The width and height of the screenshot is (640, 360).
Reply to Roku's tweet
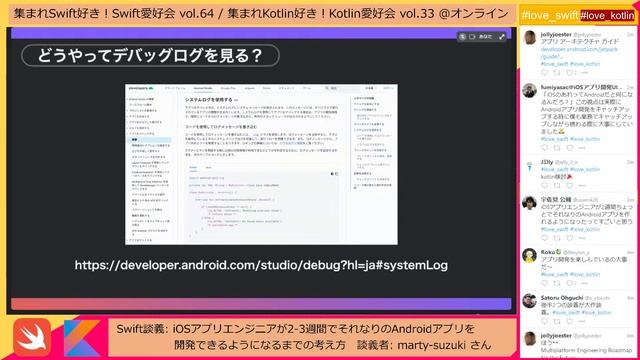[x=544, y=283]
